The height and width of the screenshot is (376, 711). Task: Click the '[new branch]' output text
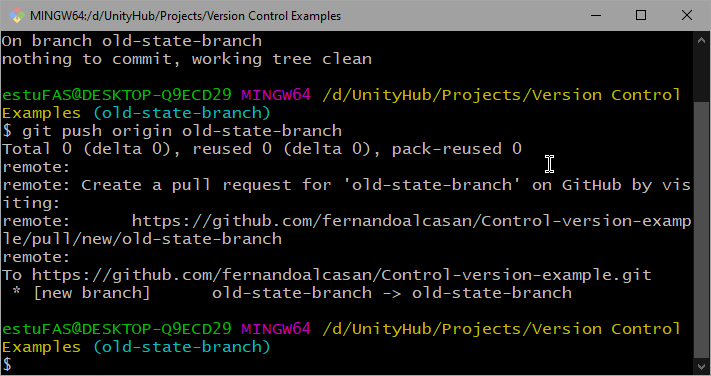coord(92,293)
